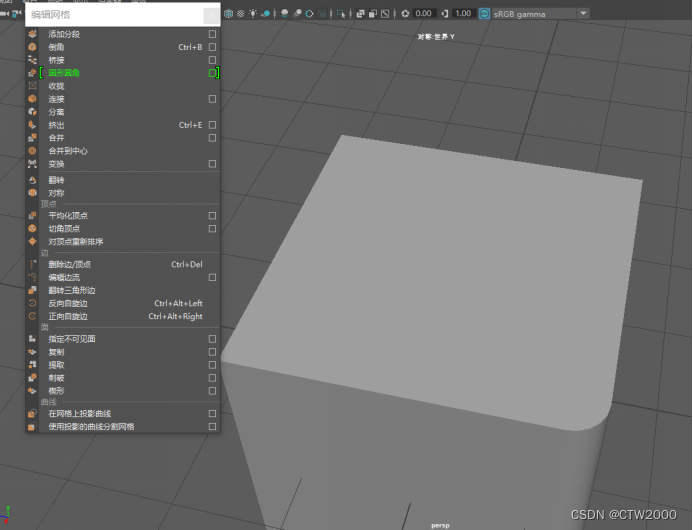
Task: Click the 刺破 (Poke) tool icon
Action: (32, 378)
